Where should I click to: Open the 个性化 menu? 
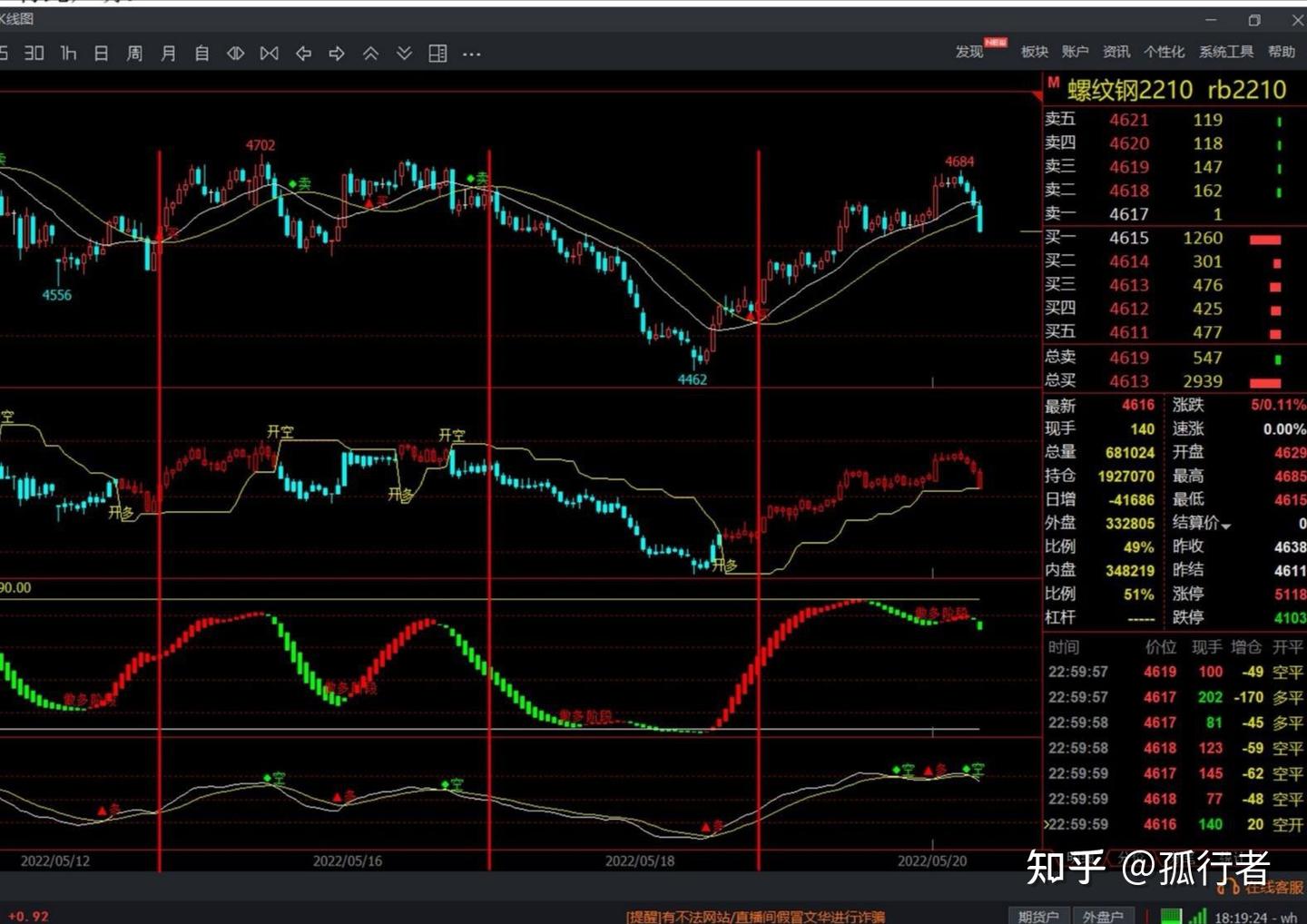point(1165,52)
